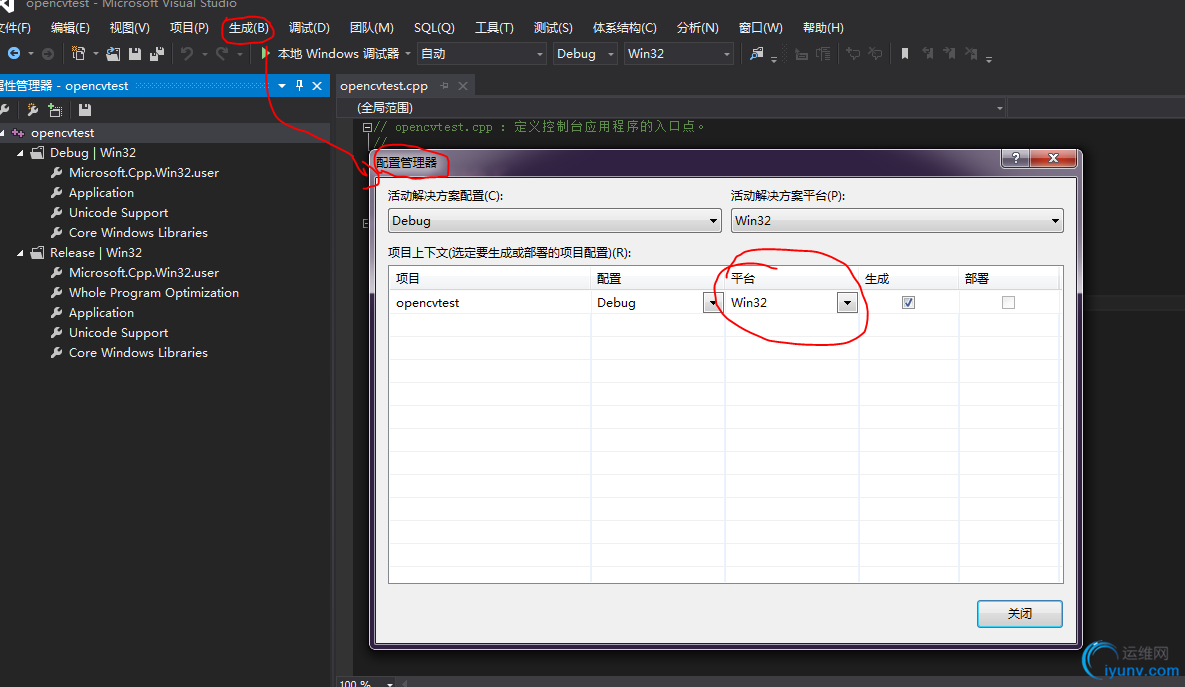Select Application under Release | Win32
The width and height of the screenshot is (1185, 687).
point(101,313)
